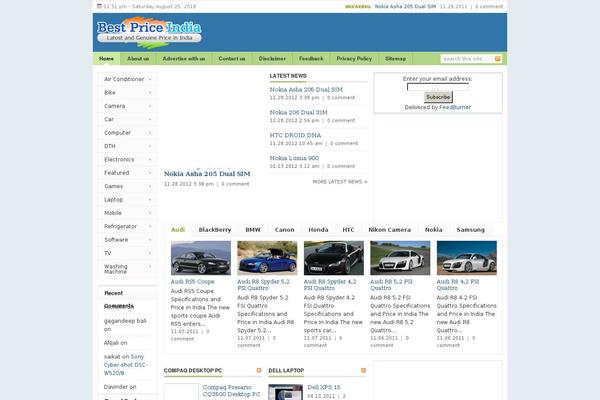The image size is (600, 400).
Task: Expand the Camera category
Action: (127, 106)
